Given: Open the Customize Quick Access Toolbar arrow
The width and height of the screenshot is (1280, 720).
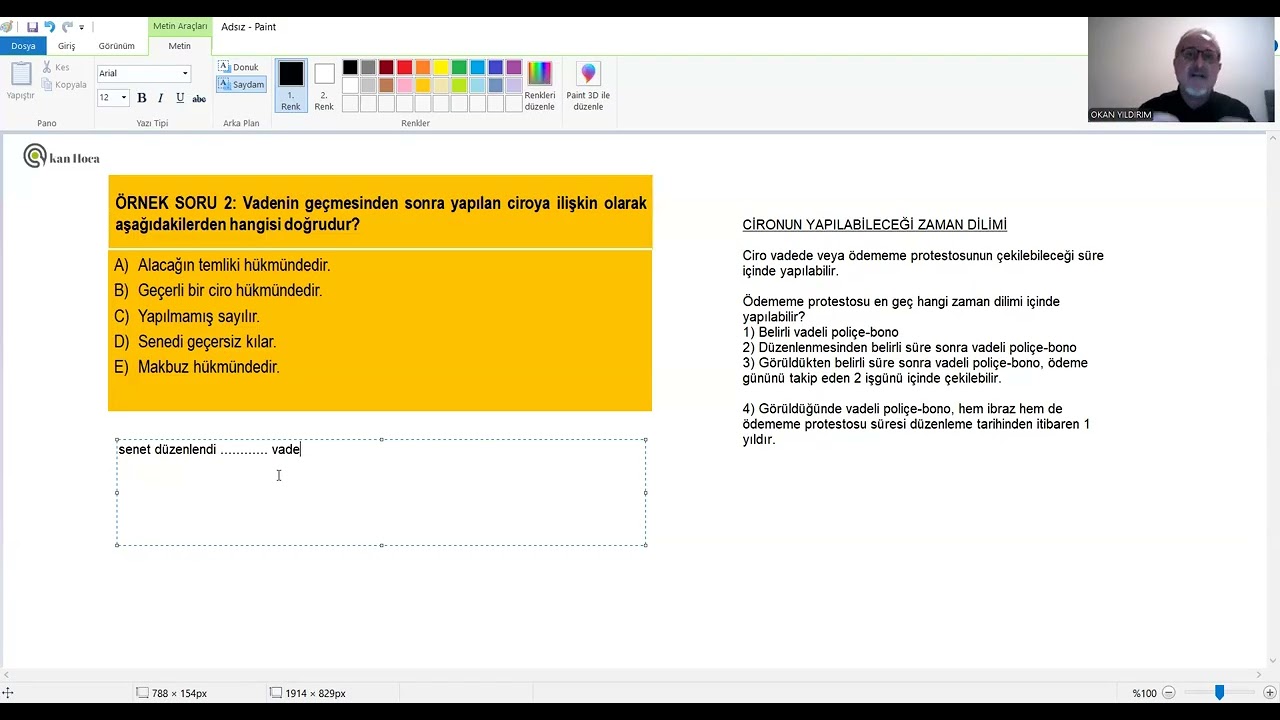Looking at the screenshot, I should pos(82,27).
